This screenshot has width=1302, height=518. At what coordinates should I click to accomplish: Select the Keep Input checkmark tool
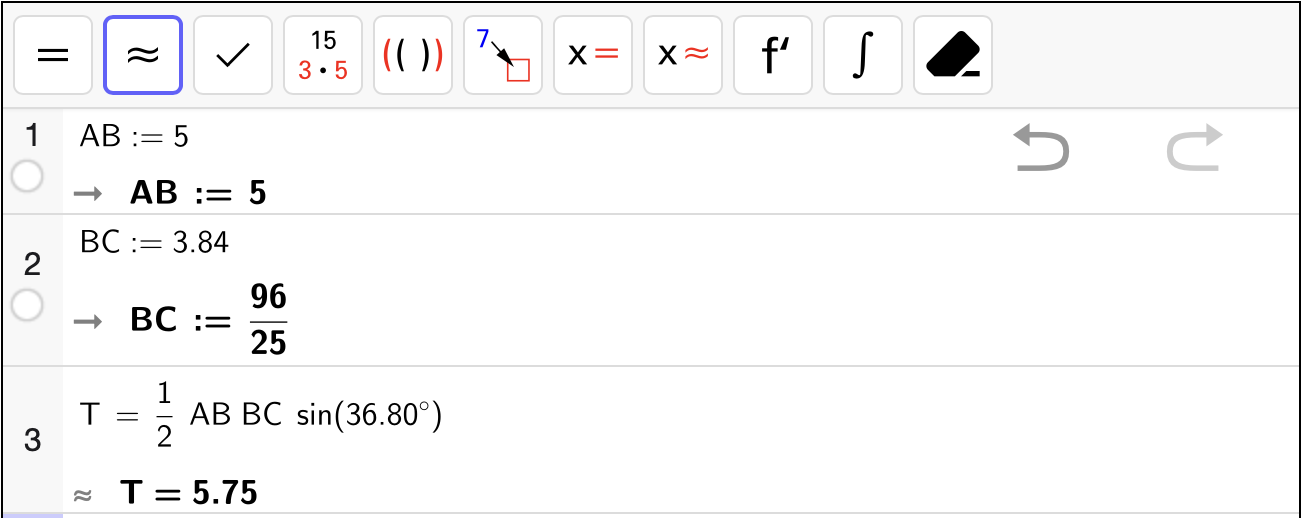click(x=233, y=55)
